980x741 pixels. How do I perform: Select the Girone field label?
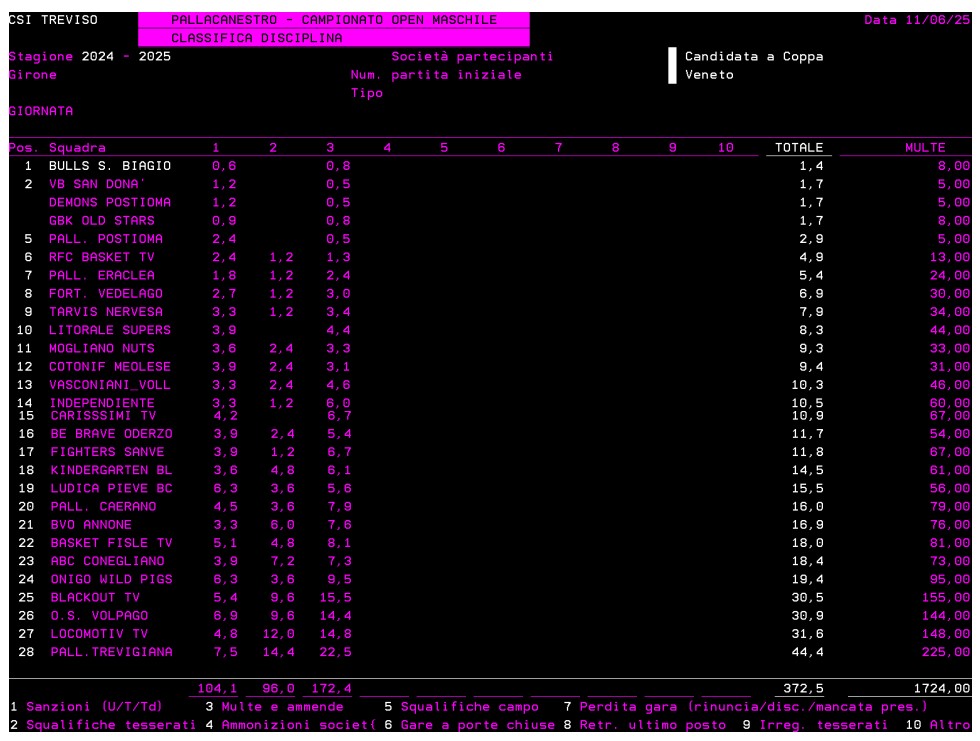32,75
